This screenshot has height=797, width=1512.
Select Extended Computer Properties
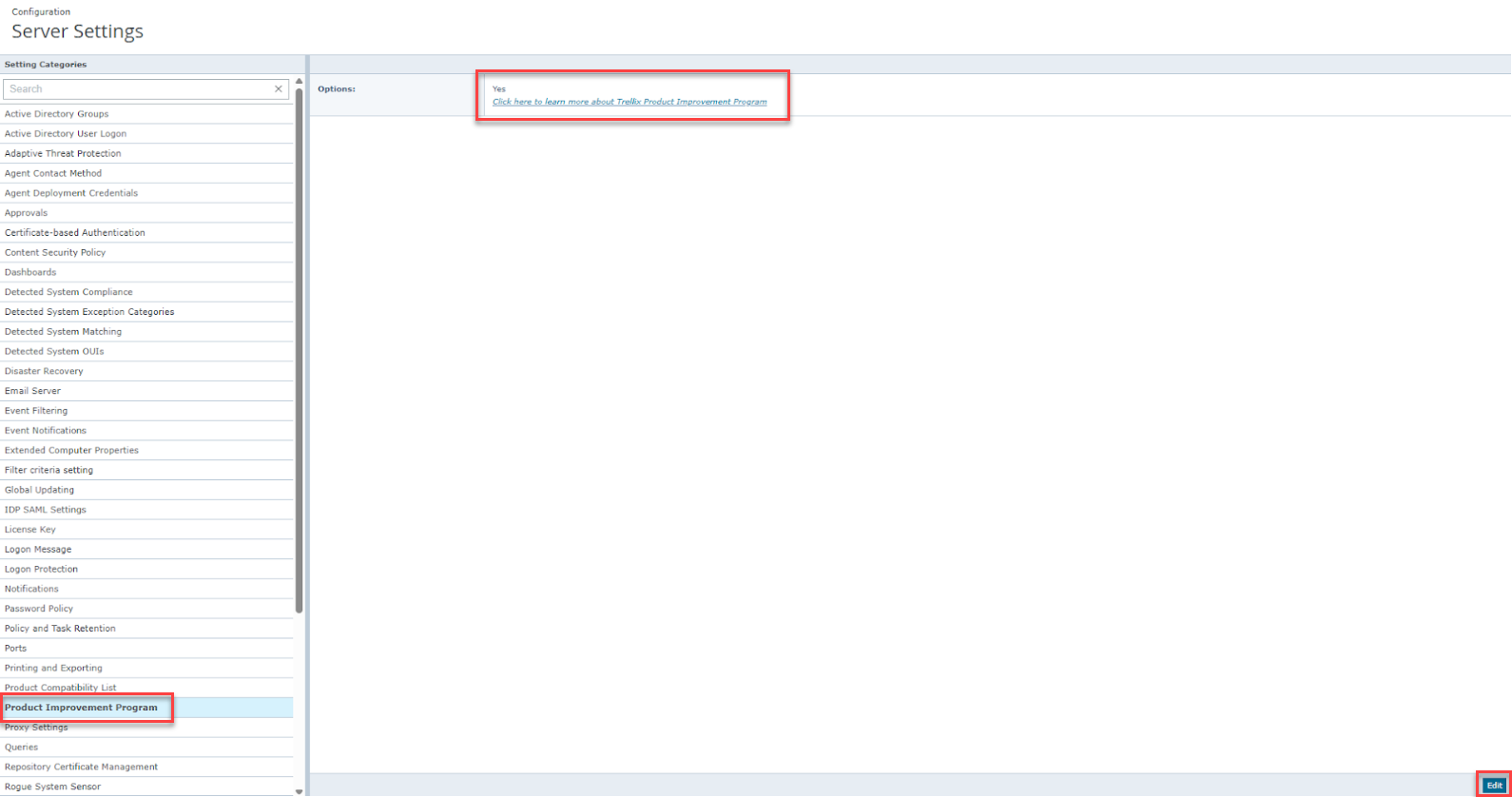146,451
